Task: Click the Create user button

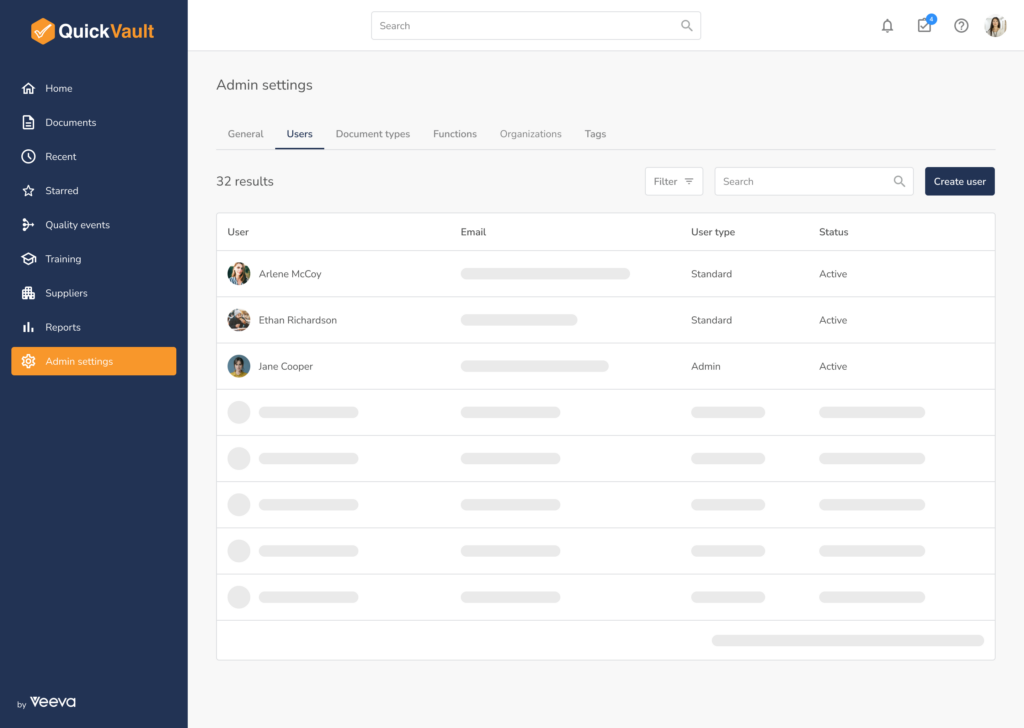Action: [x=959, y=182]
